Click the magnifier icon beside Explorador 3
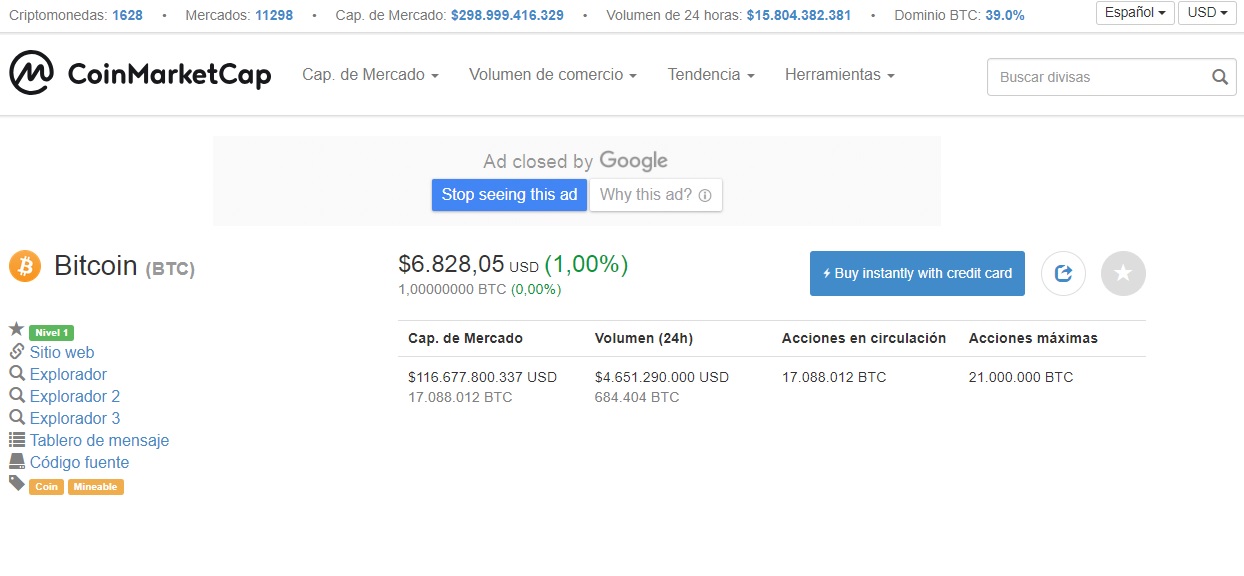 [x=17, y=417]
